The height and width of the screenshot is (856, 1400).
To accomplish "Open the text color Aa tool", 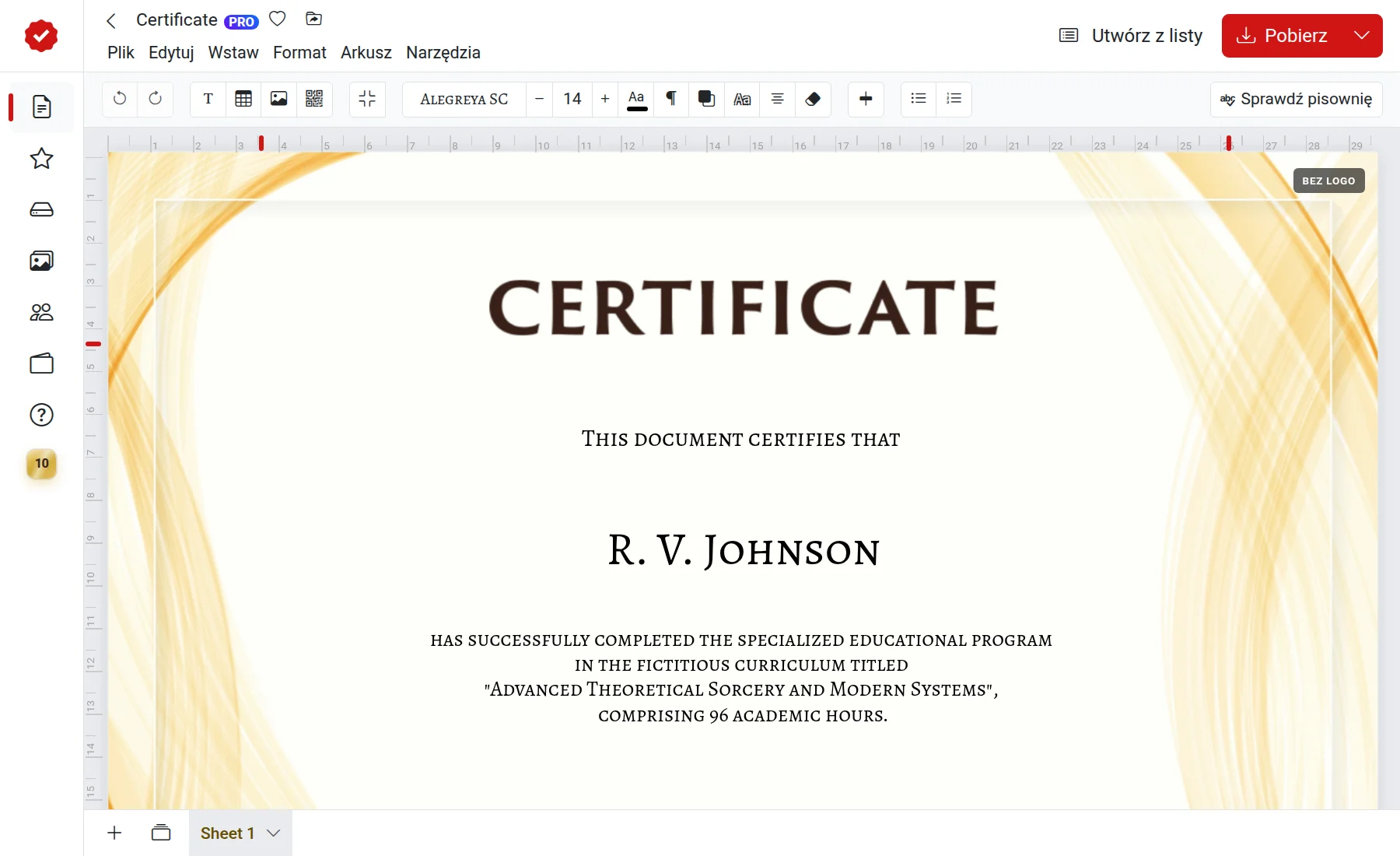I will pos(636,99).
